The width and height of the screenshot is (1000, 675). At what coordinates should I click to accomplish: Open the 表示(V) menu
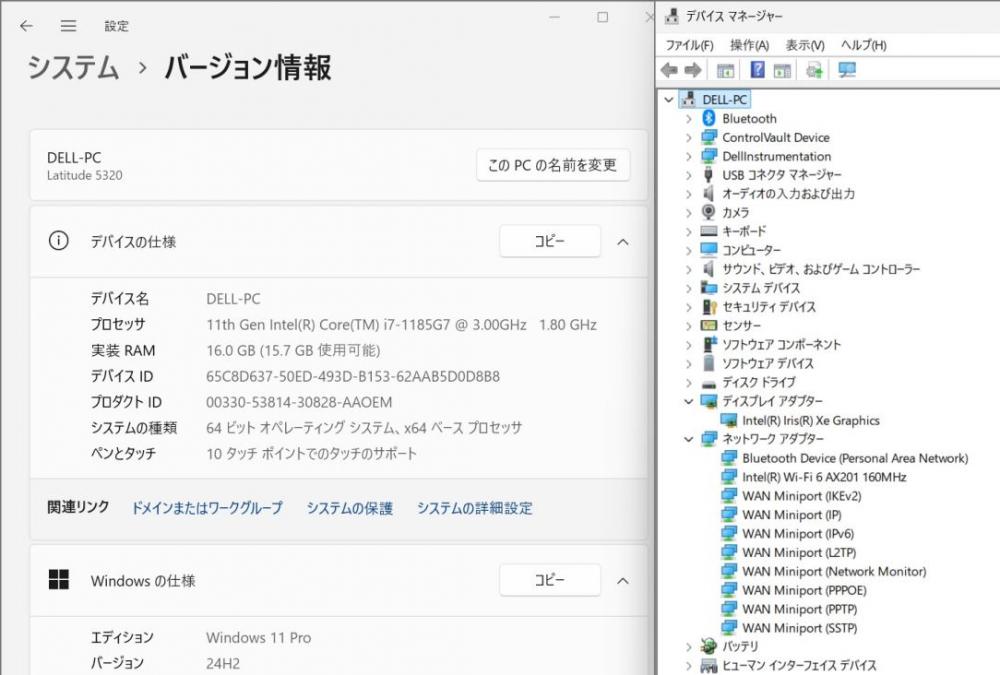805,45
